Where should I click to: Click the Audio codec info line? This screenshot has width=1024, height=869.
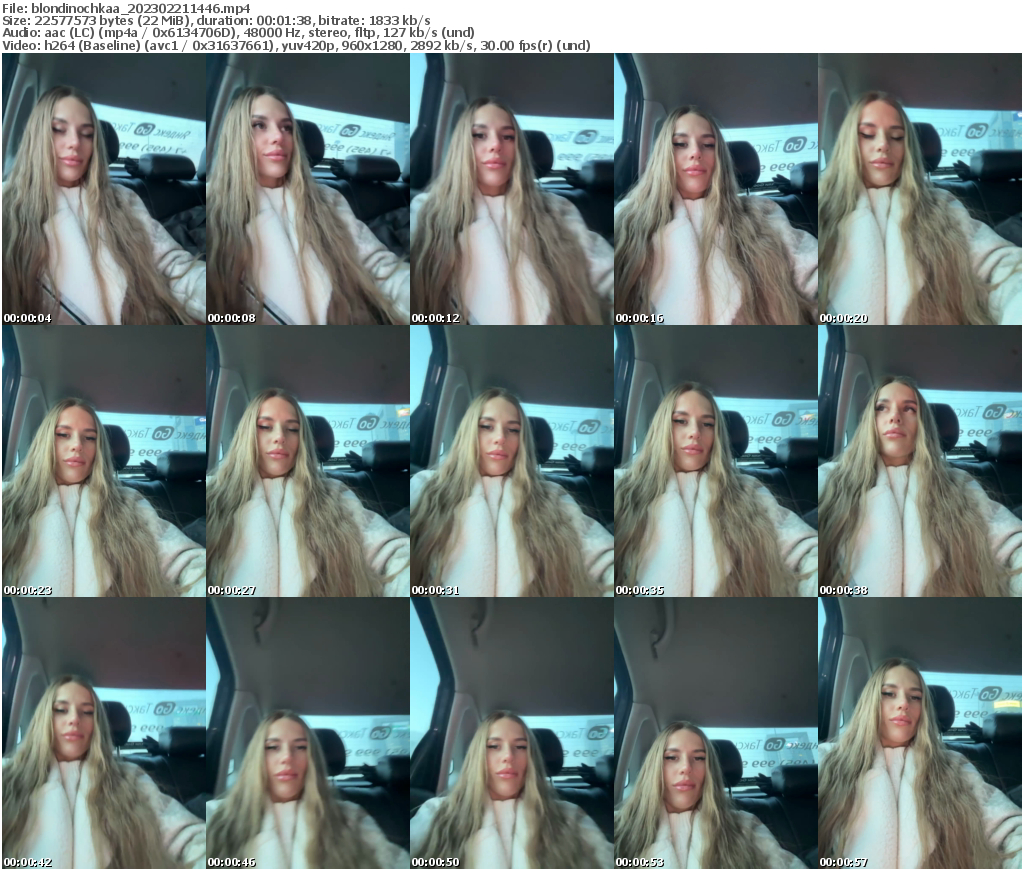click(237, 32)
